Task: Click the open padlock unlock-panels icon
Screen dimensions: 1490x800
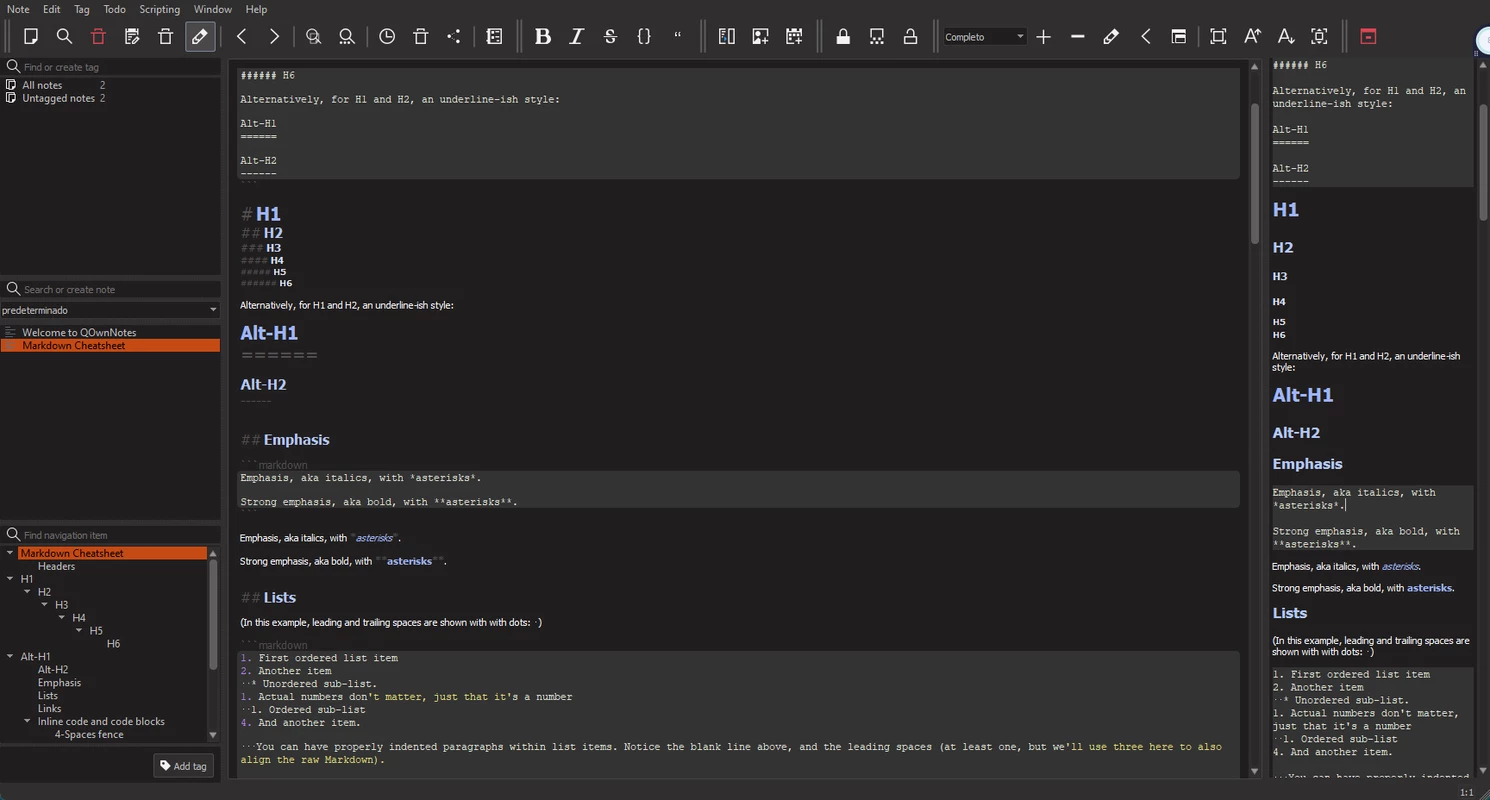Action: pyautogui.click(x=910, y=37)
